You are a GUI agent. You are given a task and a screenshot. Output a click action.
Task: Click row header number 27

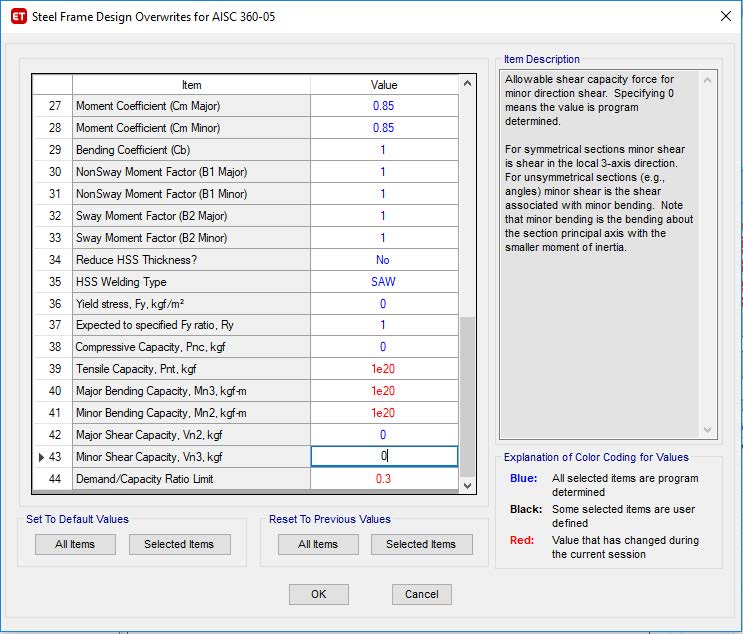pyautogui.click(x=53, y=106)
